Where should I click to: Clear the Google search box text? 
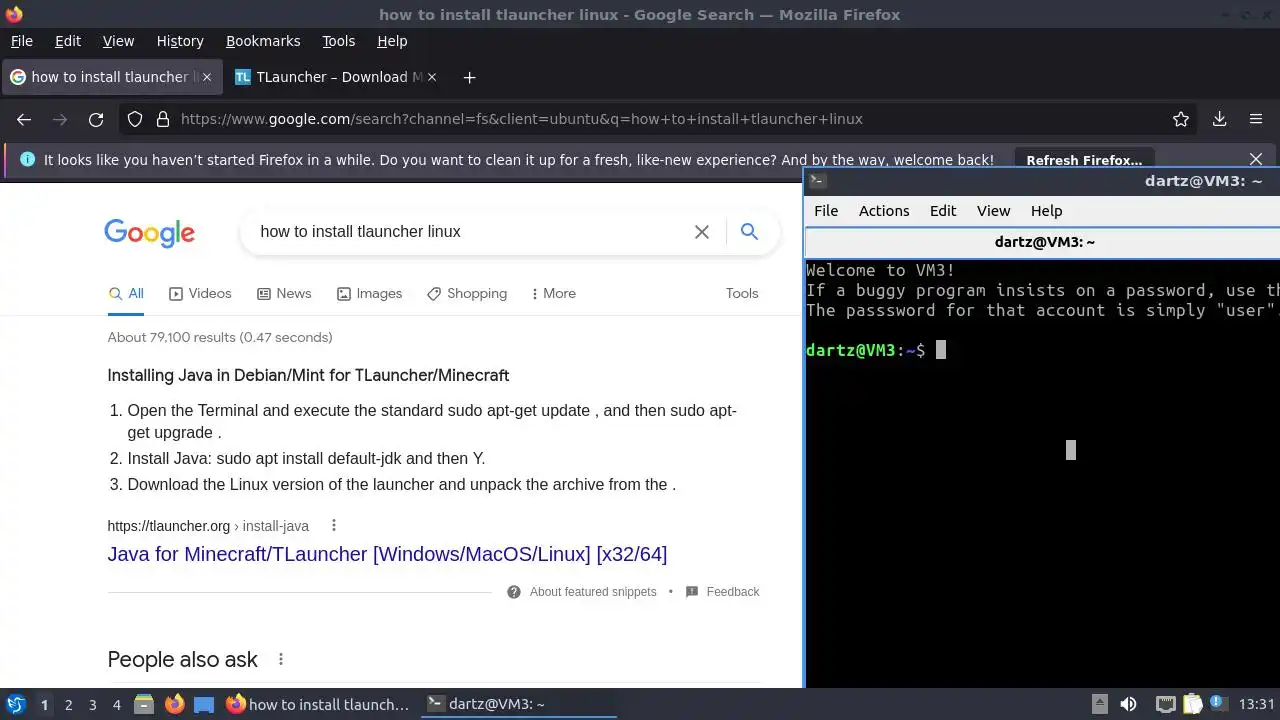702,232
